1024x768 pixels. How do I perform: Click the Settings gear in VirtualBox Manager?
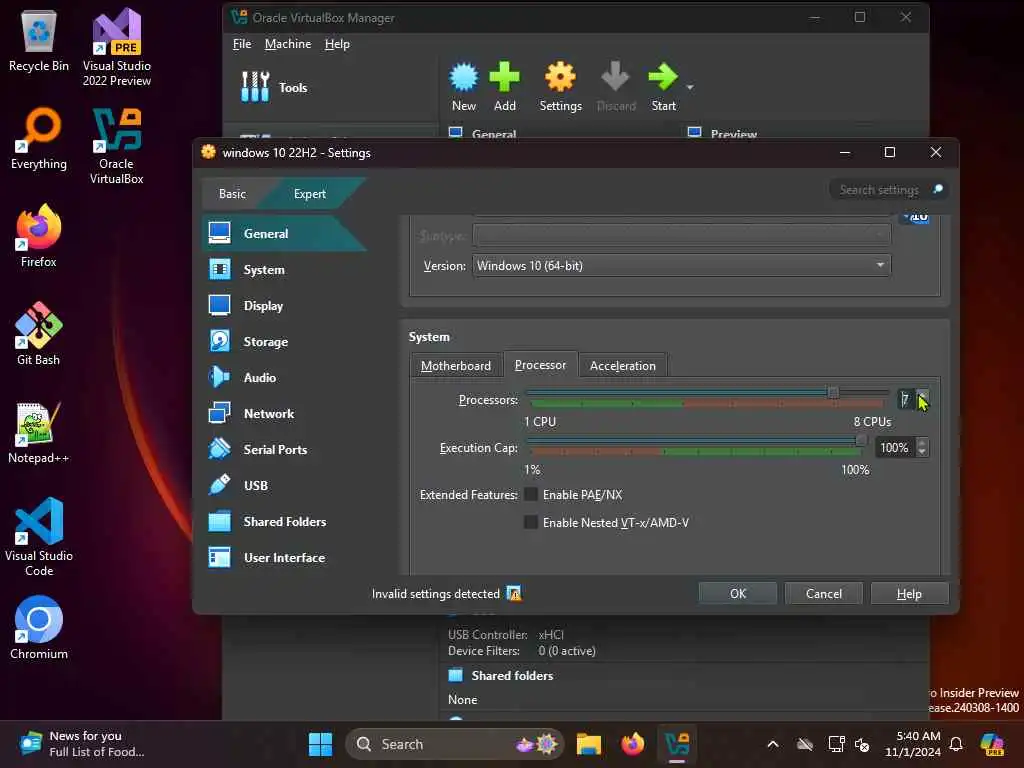(x=560, y=86)
